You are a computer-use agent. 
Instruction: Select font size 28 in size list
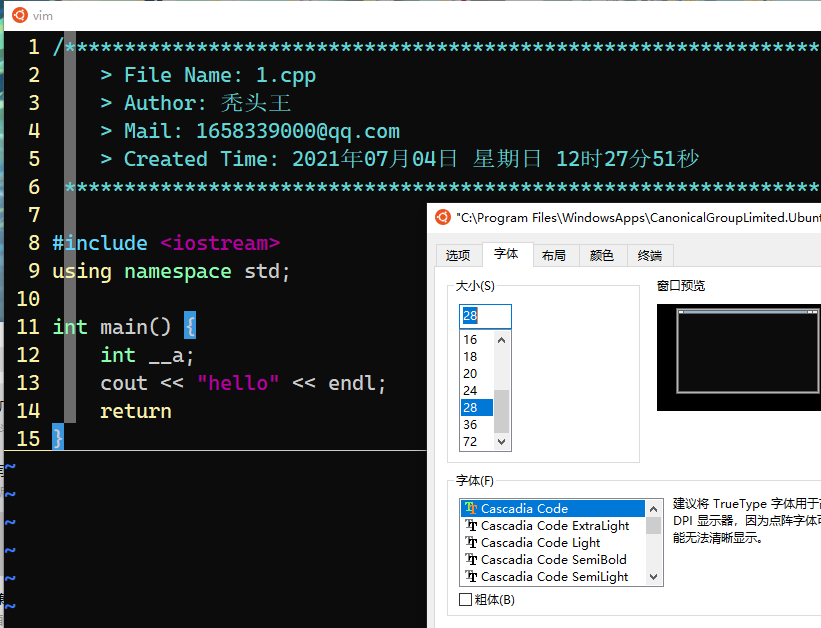pyautogui.click(x=477, y=407)
